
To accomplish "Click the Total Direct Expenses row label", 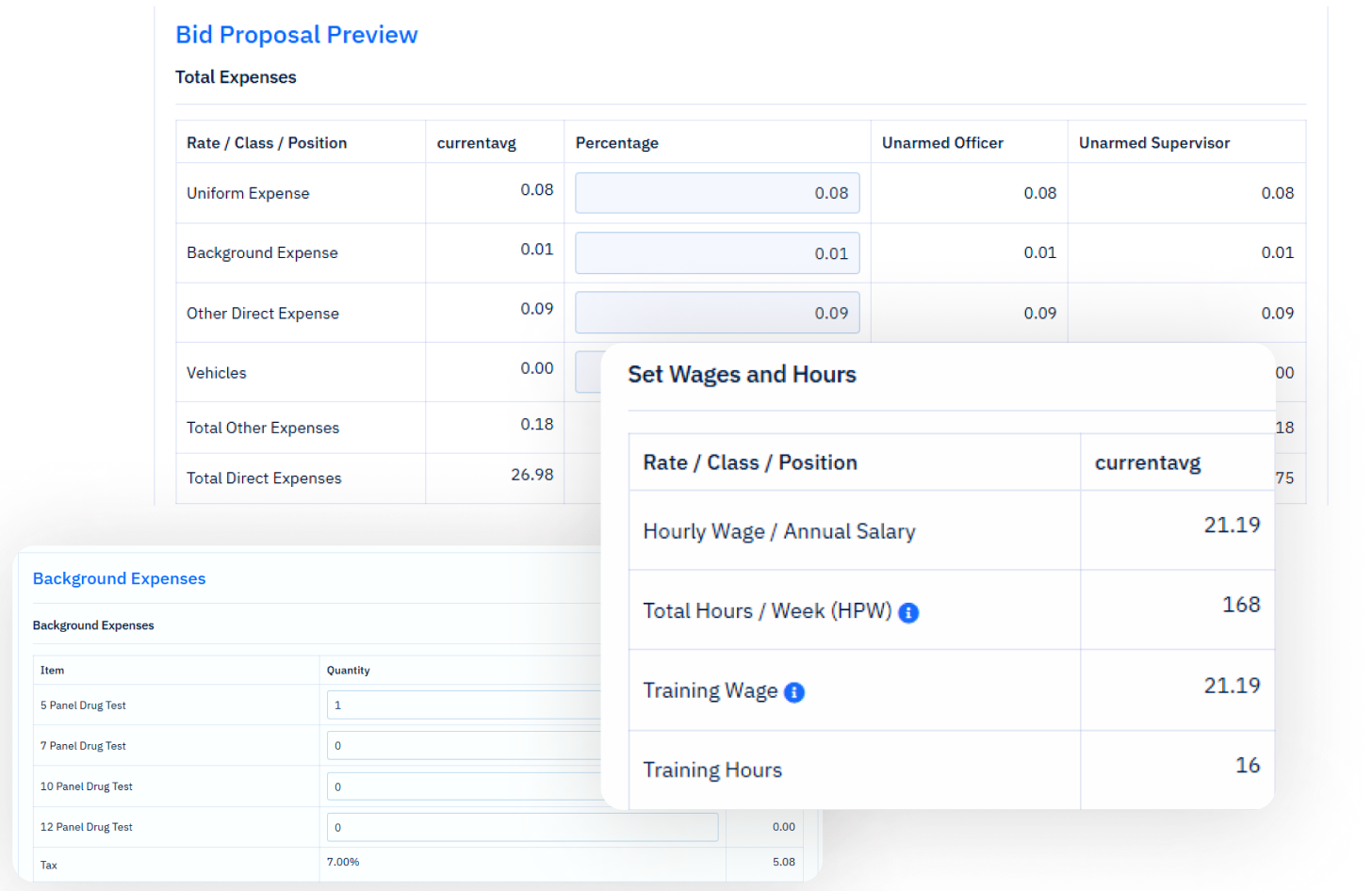I will click(264, 478).
